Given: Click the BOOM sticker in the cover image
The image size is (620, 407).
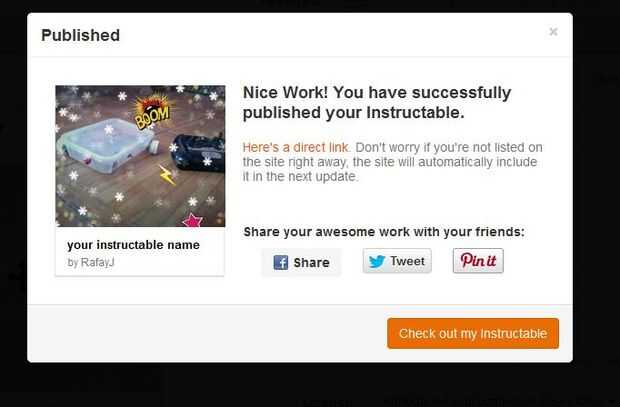Looking at the screenshot, I should (x=153, y=111).
